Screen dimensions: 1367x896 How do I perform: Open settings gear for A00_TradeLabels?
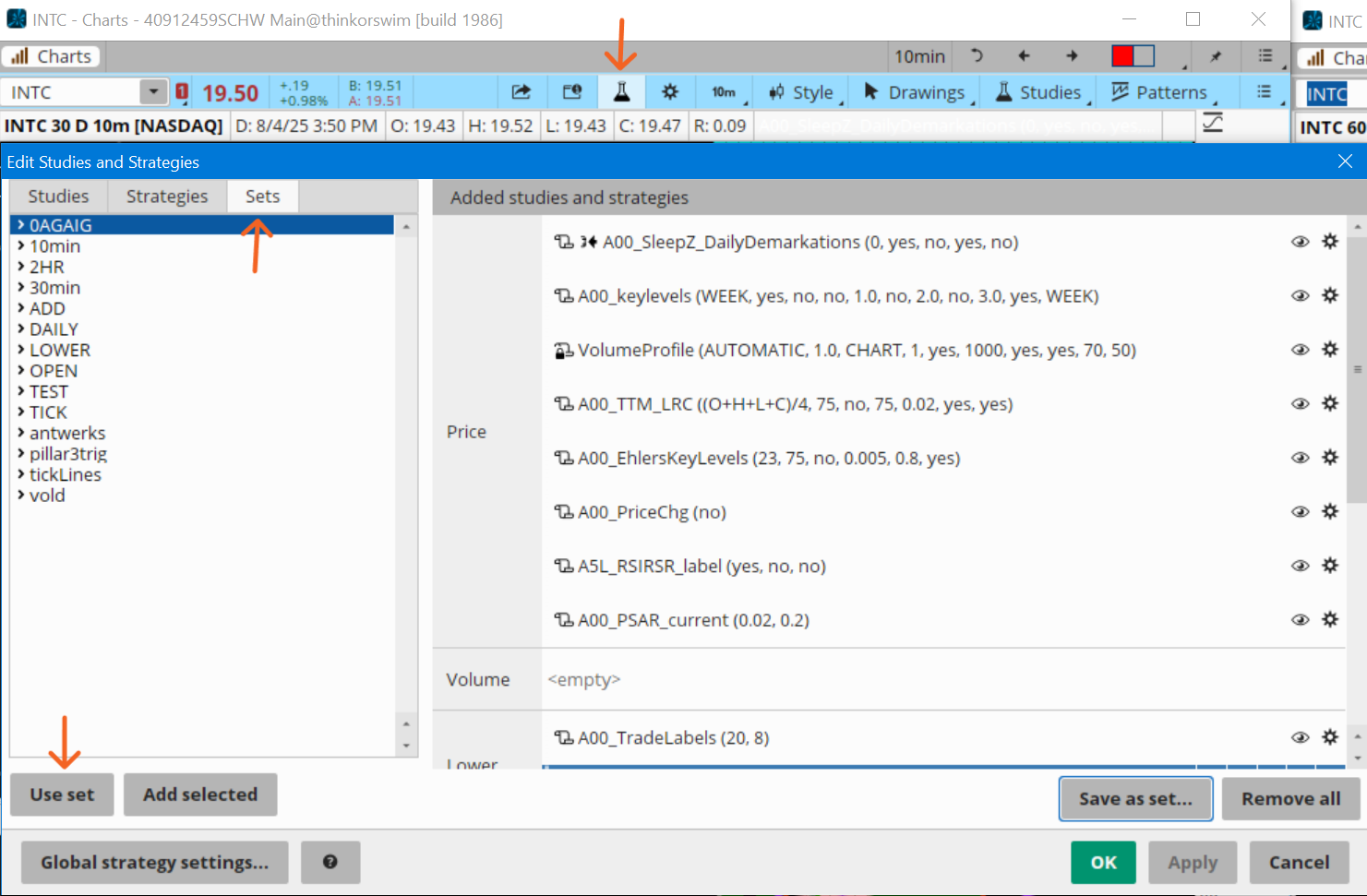click(x=1330, y=737)
